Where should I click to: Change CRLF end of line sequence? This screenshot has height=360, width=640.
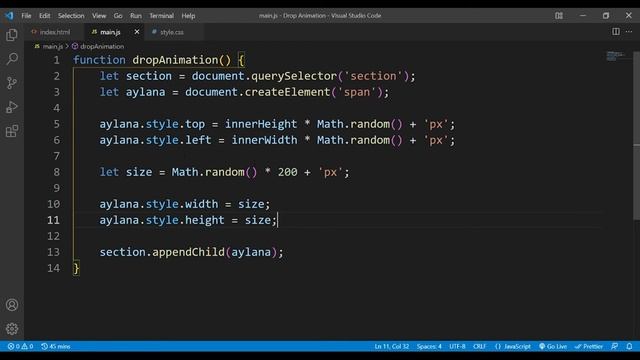[480, 346]
